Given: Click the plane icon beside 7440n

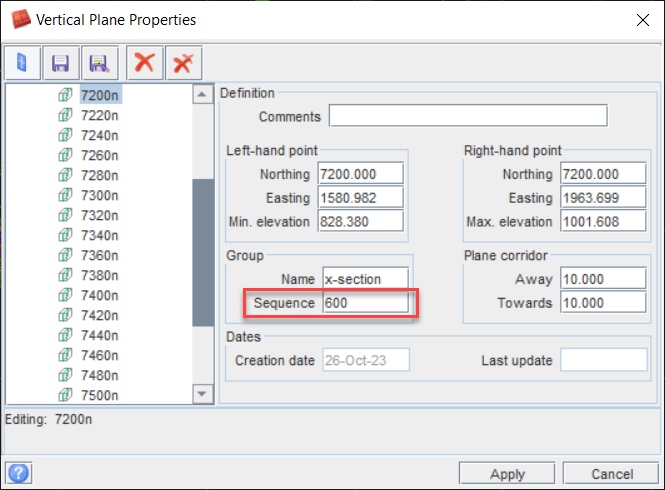Looking at the screenshot, I should [x=66, y=335].
